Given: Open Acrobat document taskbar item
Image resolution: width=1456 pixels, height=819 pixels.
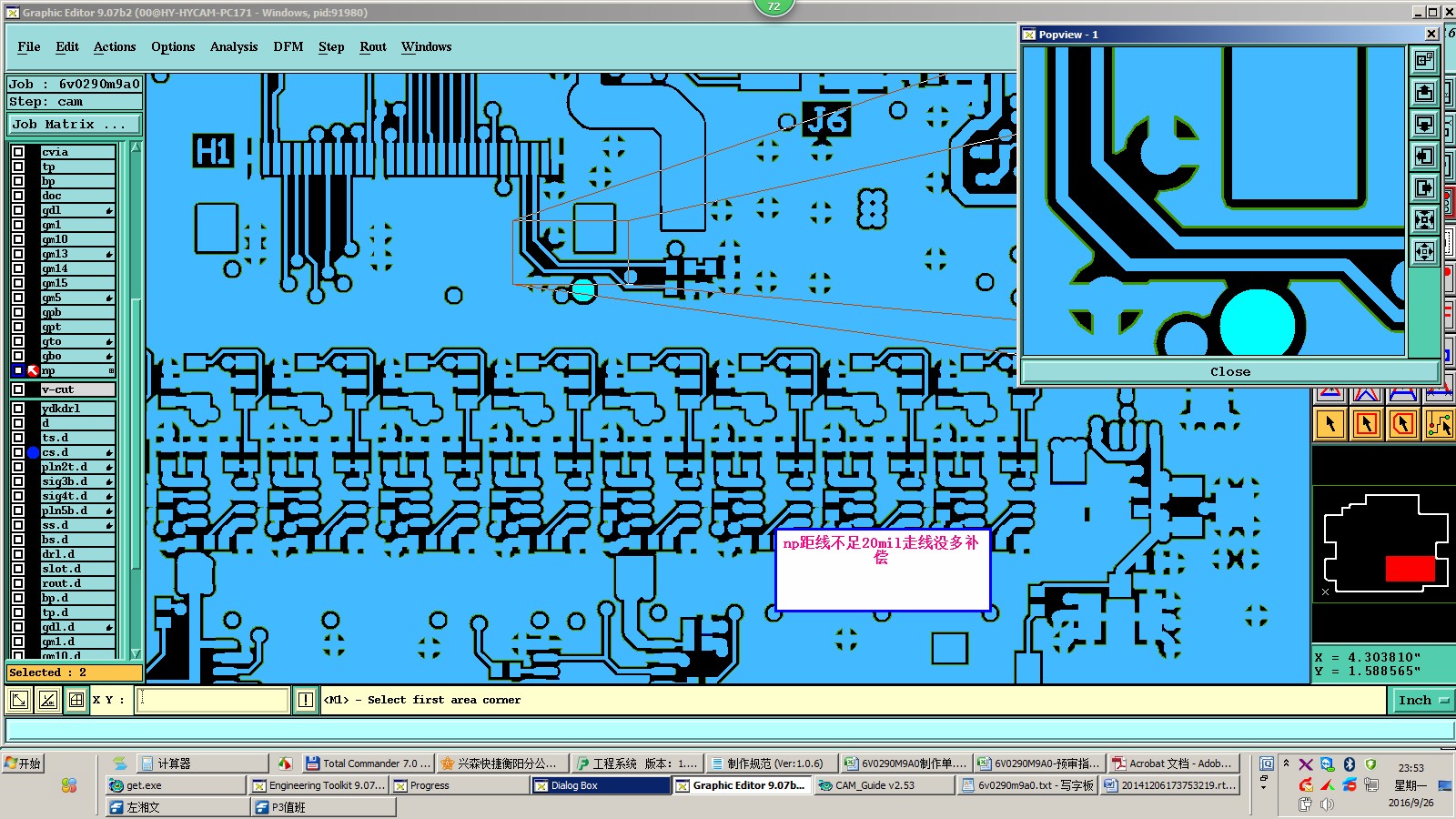Looking at the screenshot, I should click(1174, 763).
